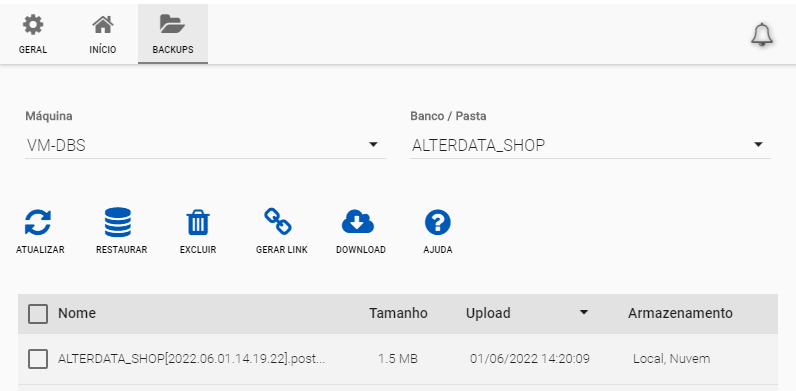
Task: Check the ALTERDATA_SHOP backup row checkbox
Action: [38, 359]
